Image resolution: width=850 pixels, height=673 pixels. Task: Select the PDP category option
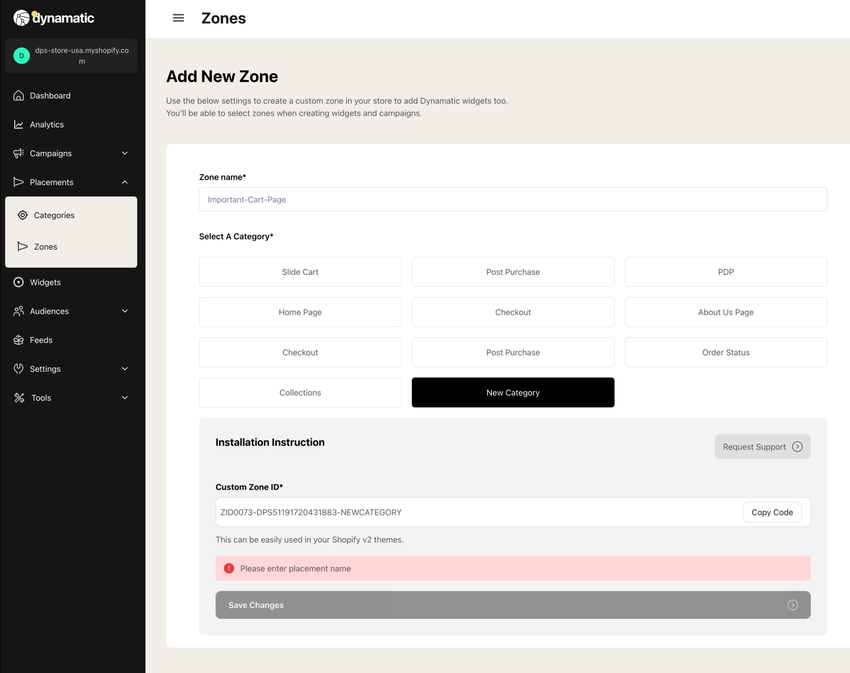click(726, 272)
